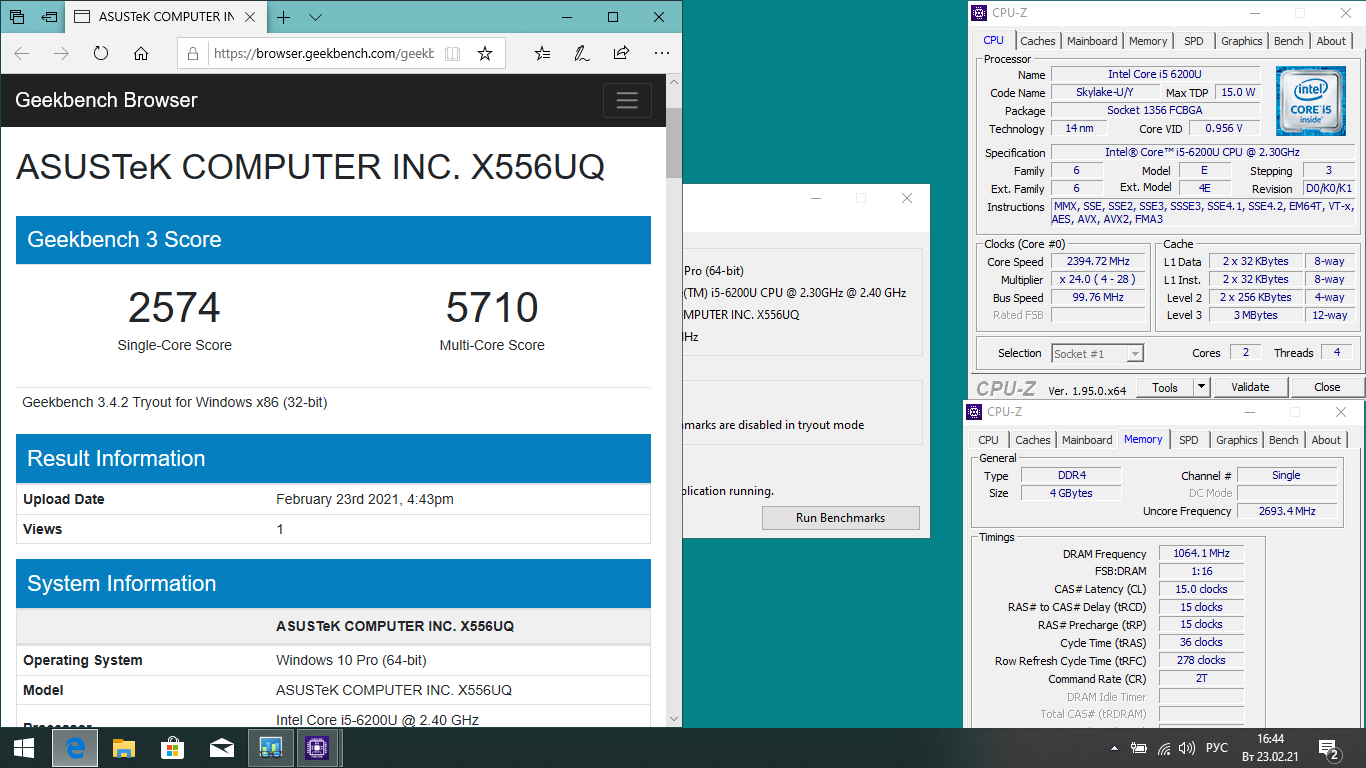Open SPD tab in upper CPU-Z

(1194, 41)
